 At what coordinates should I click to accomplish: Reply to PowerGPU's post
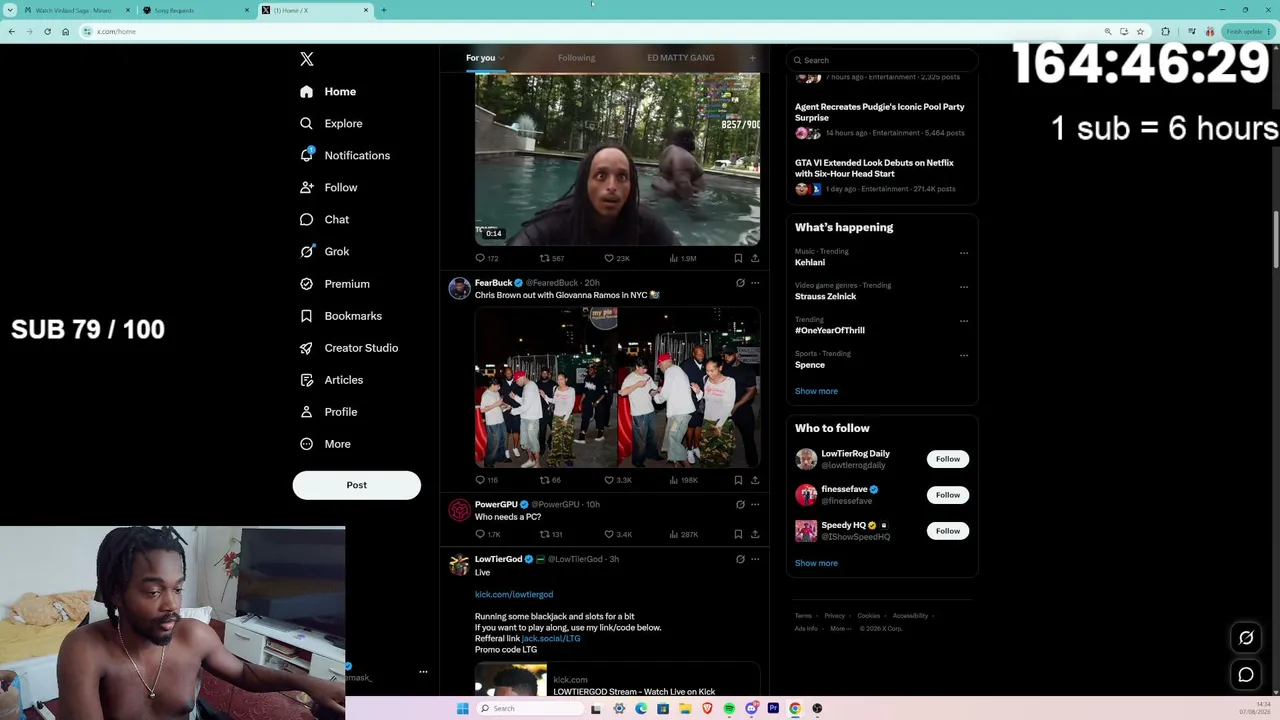pyautogui.click(x=487, y=534)
